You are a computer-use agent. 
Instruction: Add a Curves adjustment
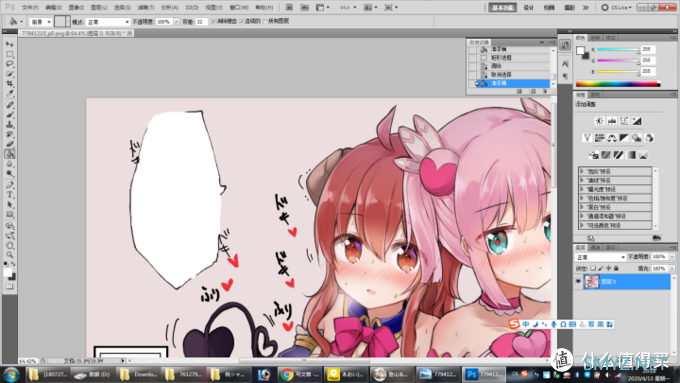pos(624,121)
